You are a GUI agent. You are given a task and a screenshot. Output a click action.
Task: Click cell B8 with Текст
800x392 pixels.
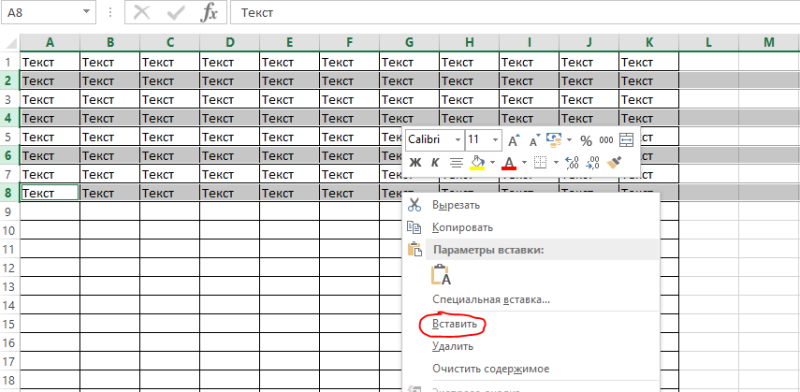coord(110,193)
